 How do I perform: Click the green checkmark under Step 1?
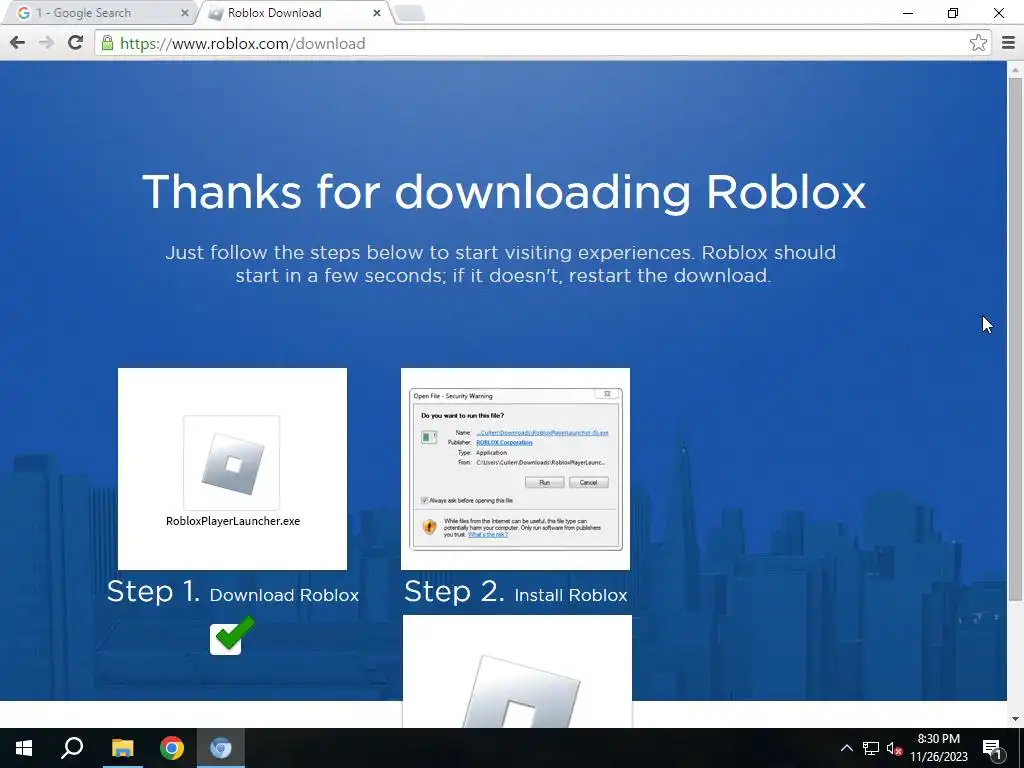coord(232,635)
